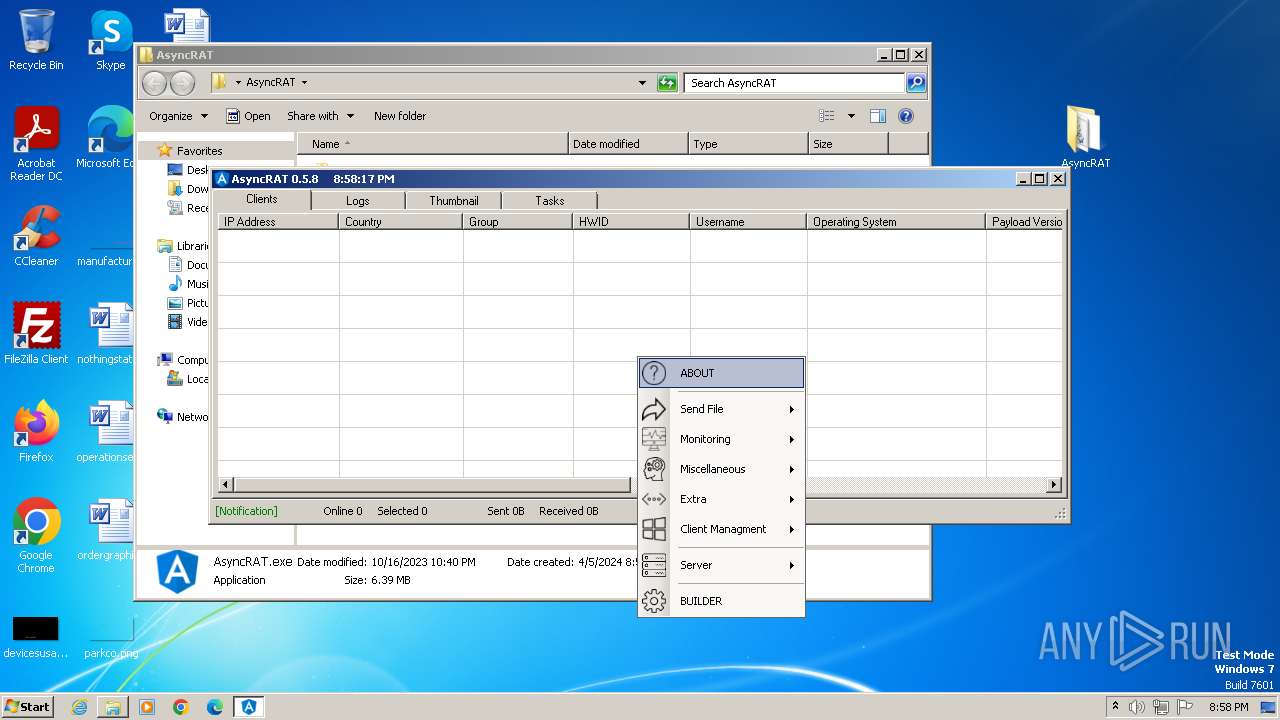Click the Send File arrow icon
This screenshot has width=1280, height=720.
click(x=654, y=409)
